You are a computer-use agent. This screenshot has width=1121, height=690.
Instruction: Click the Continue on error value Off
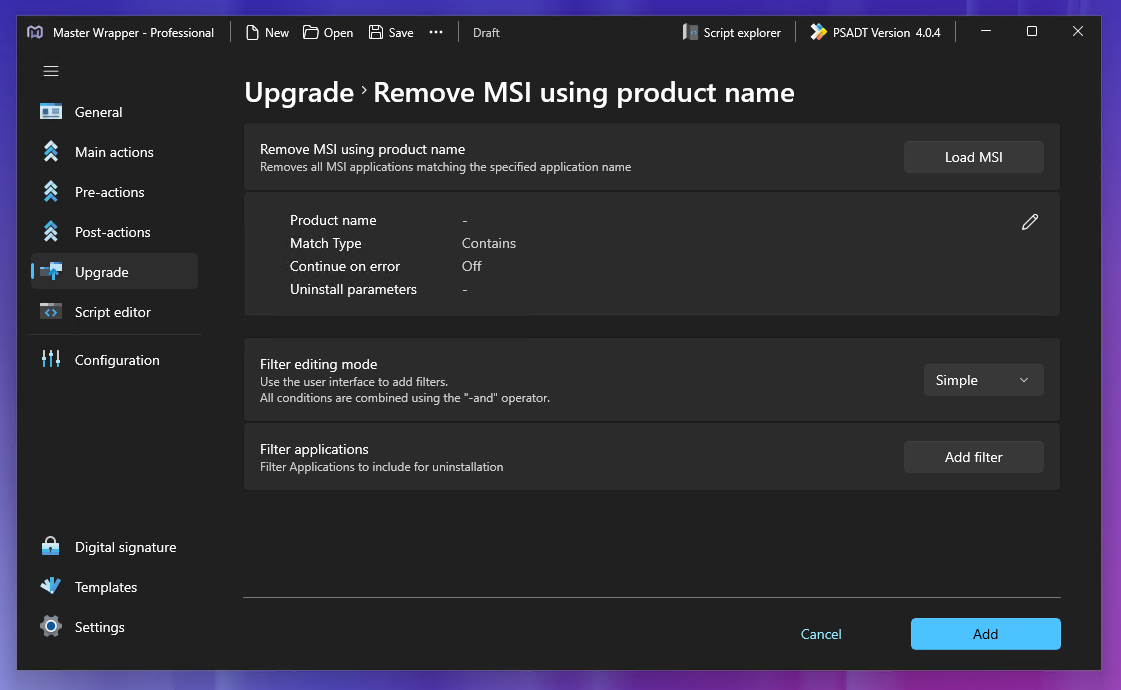(x=471, y=266)
